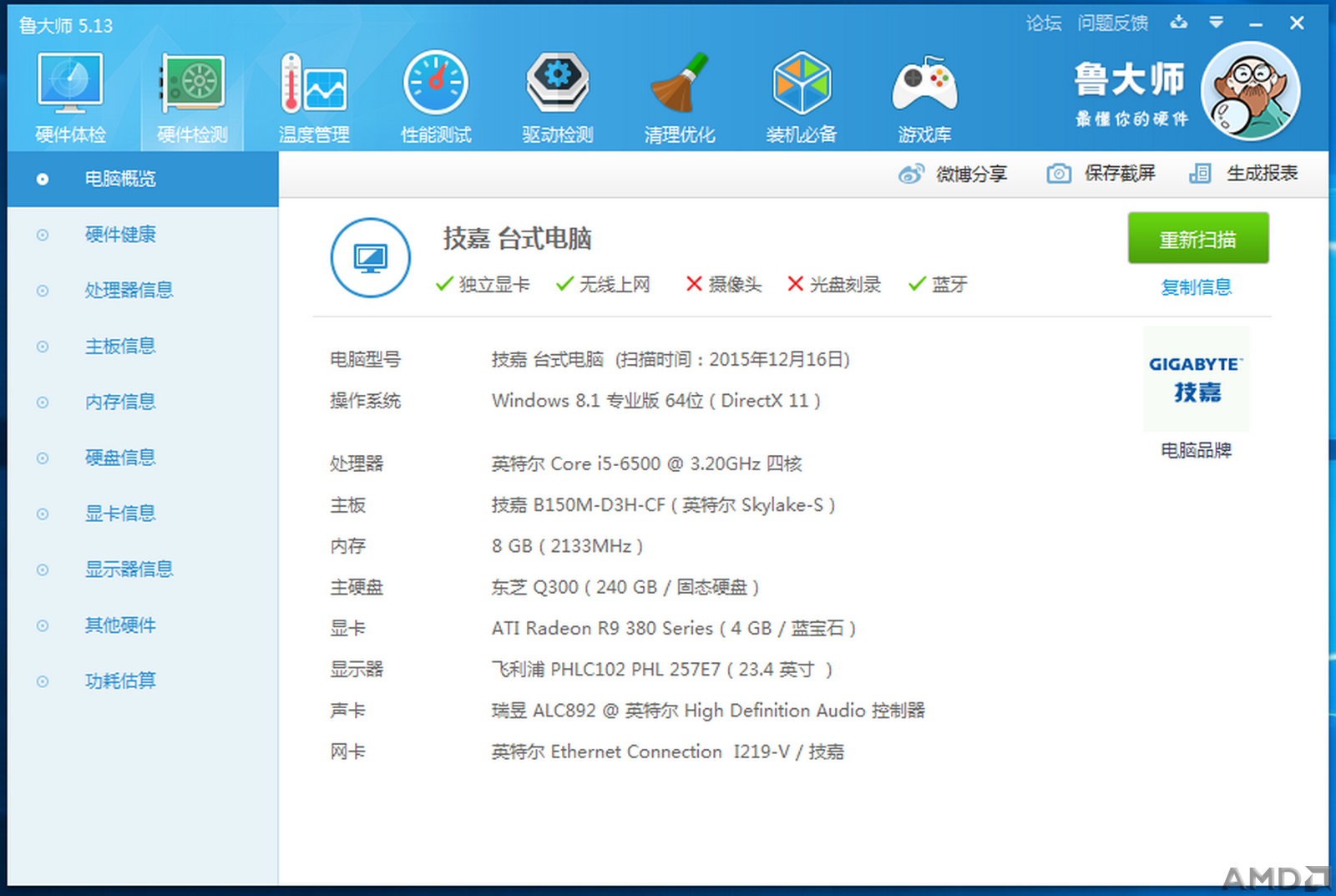Viewport: 1336px width, 896px height.
Task: Click the Weibo share icon
Action: coord(911,174)
